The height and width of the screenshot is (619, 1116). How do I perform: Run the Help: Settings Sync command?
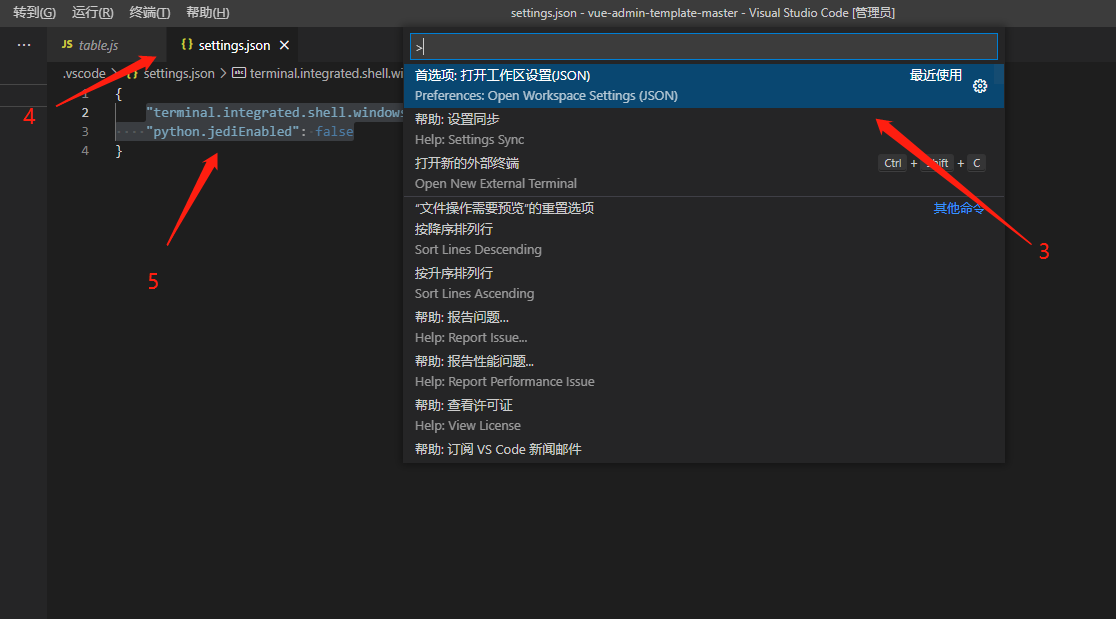coord(704,129)
